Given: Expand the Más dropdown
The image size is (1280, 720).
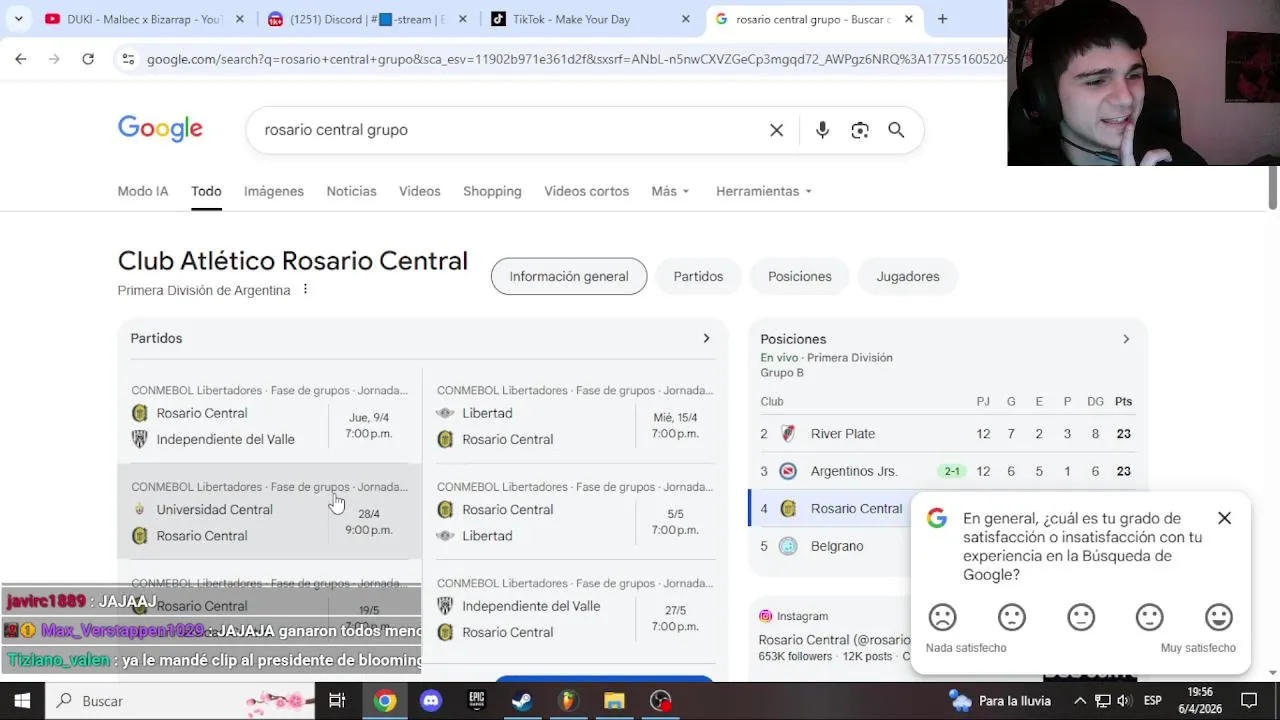Looking at the screenshot, I should (x=670, y=191).
